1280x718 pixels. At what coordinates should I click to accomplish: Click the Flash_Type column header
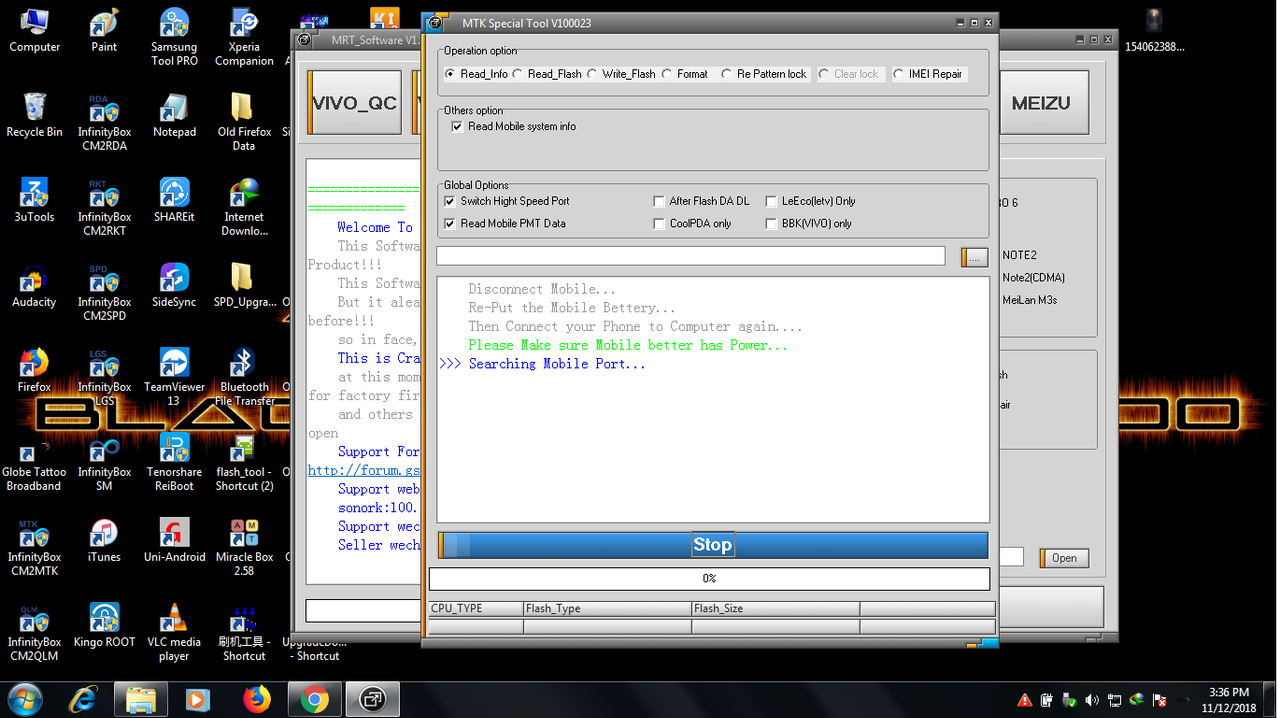(607, 608)
